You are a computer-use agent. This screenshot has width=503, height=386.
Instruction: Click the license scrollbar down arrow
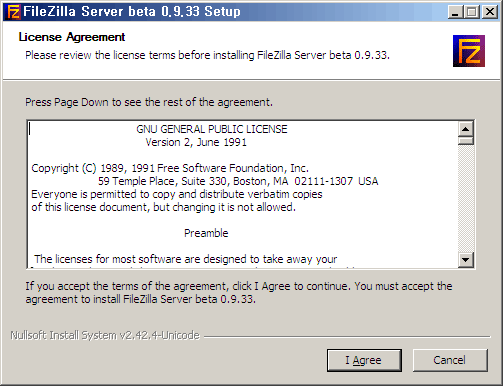(466, 259)
